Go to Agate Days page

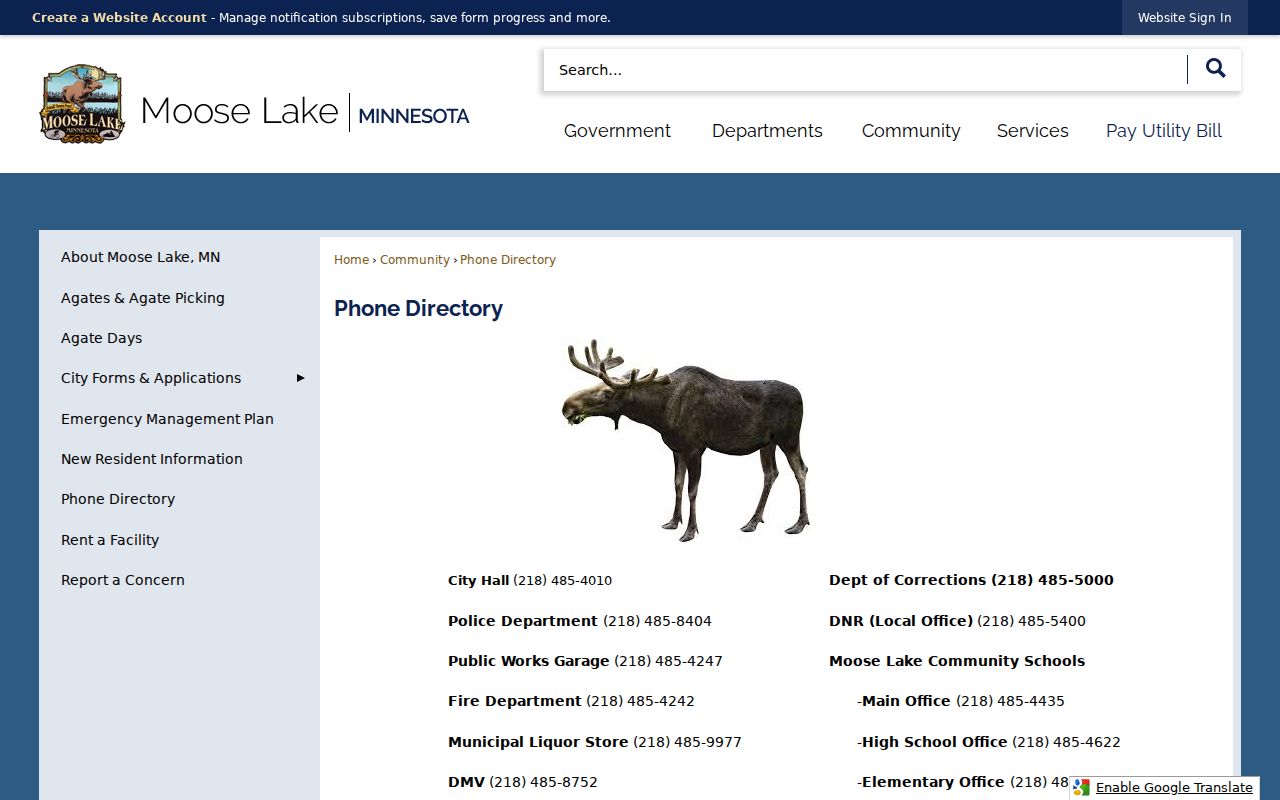pos(101,338)
